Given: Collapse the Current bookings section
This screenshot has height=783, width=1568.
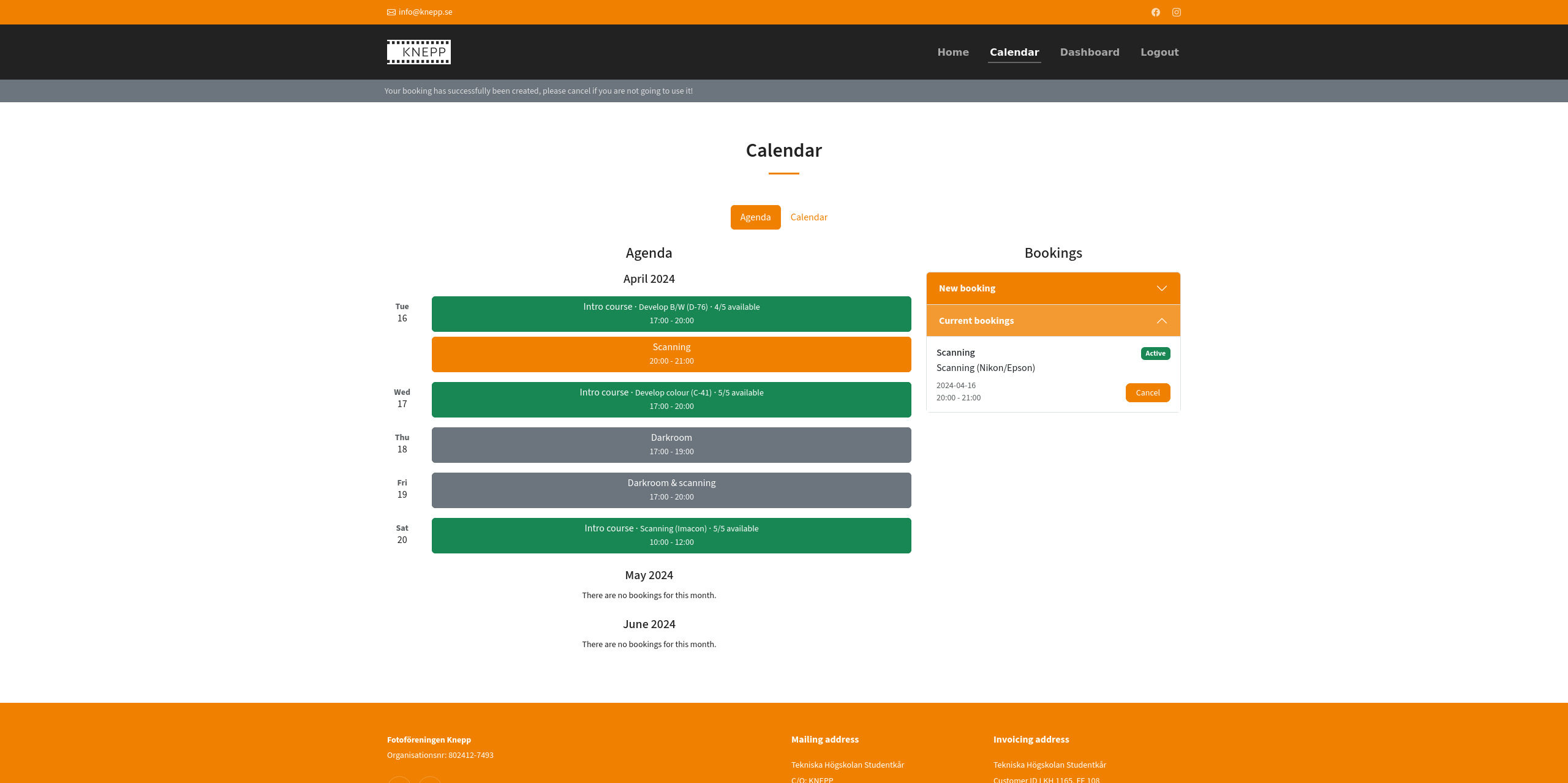Looking at the screenshot, I should coord(1161,321).
